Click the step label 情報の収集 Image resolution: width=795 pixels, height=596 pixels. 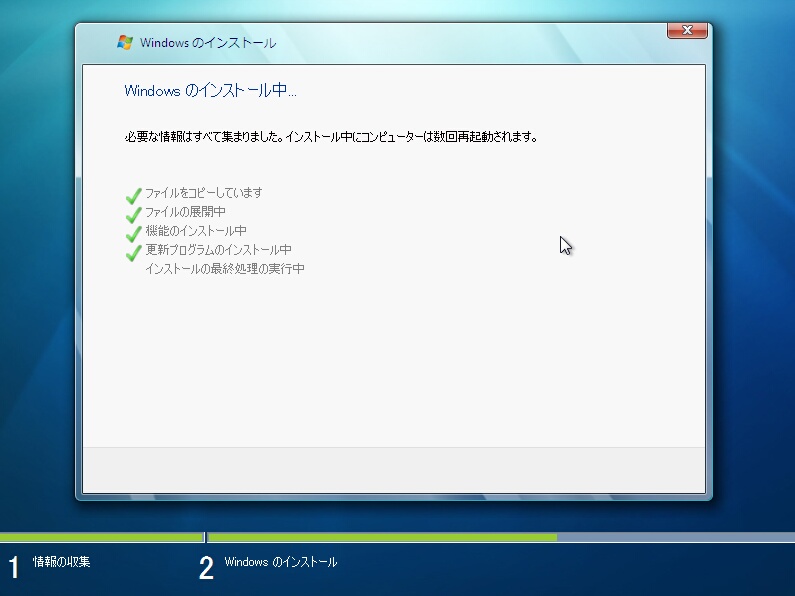pos(61,562)
